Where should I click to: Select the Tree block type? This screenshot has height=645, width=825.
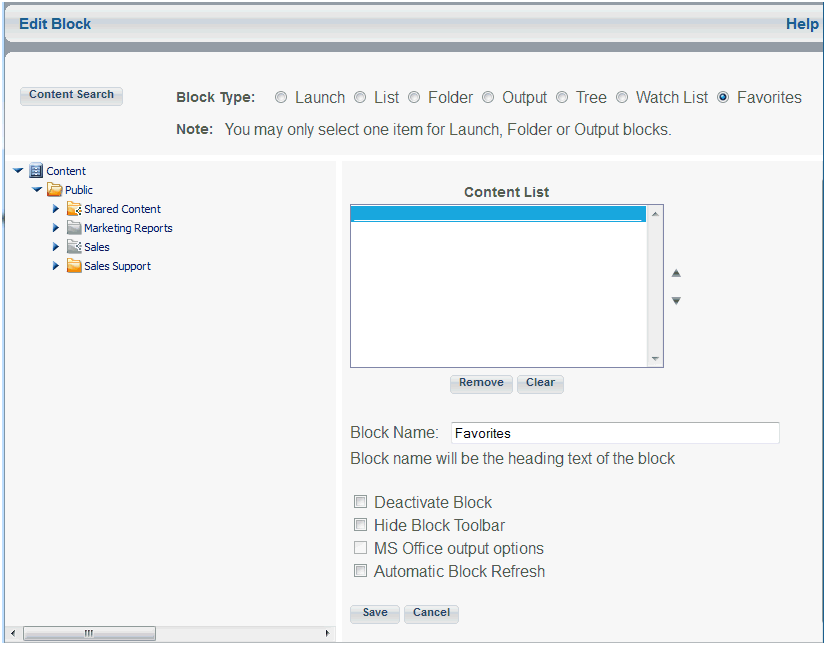pos(562,97)
